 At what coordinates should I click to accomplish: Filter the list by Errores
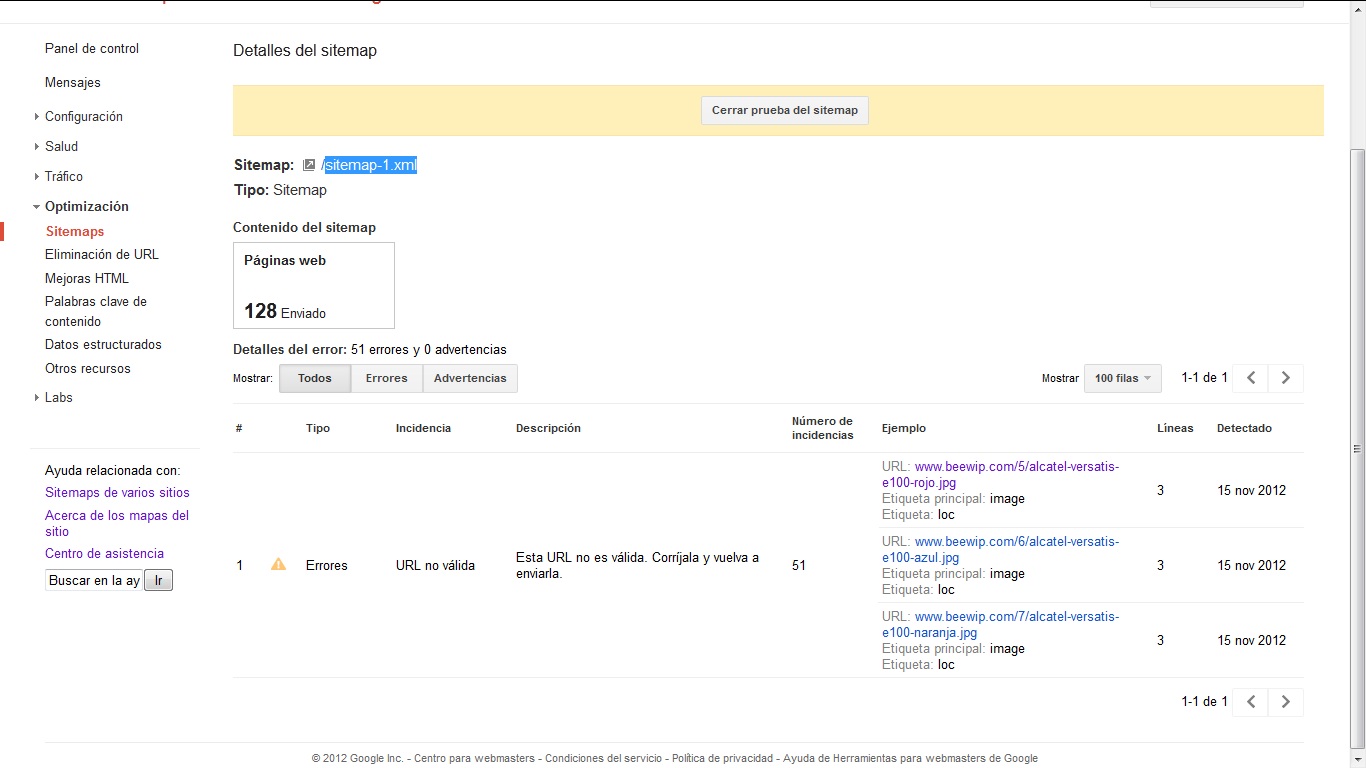tap(387, 378)
